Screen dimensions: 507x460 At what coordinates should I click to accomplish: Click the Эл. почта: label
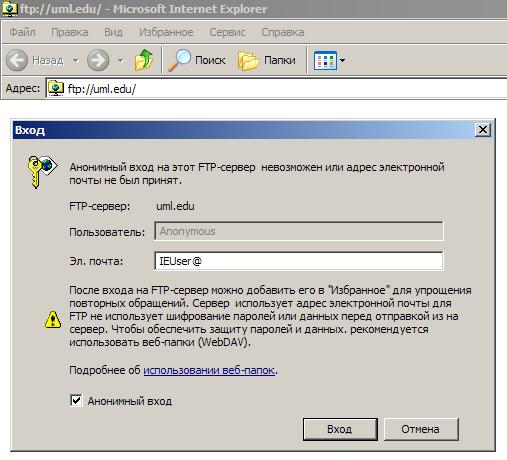(x=96, y=261)
